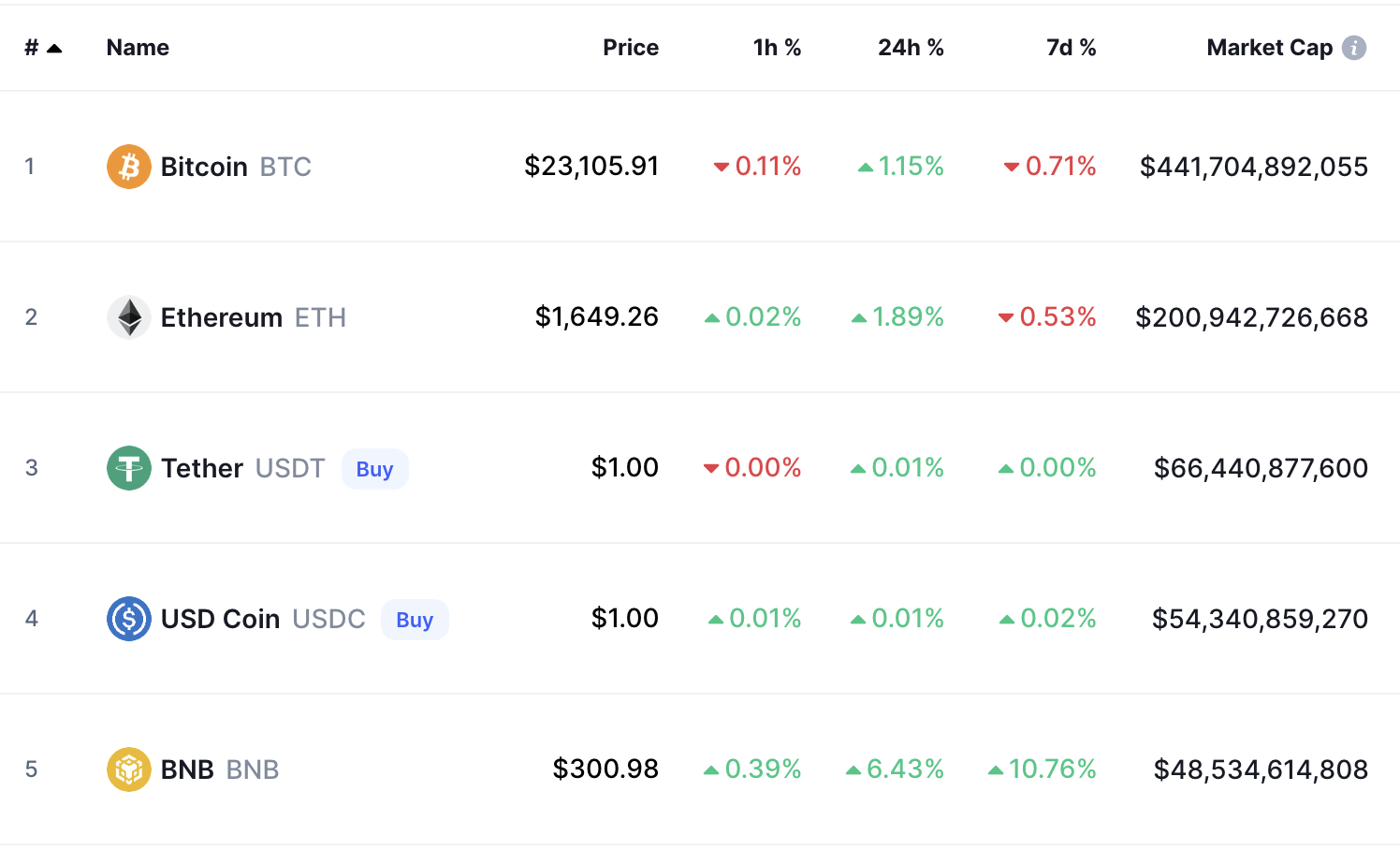Sort the table by Name column
Viewport: 1400px width, 850px height.
[138, 48]
